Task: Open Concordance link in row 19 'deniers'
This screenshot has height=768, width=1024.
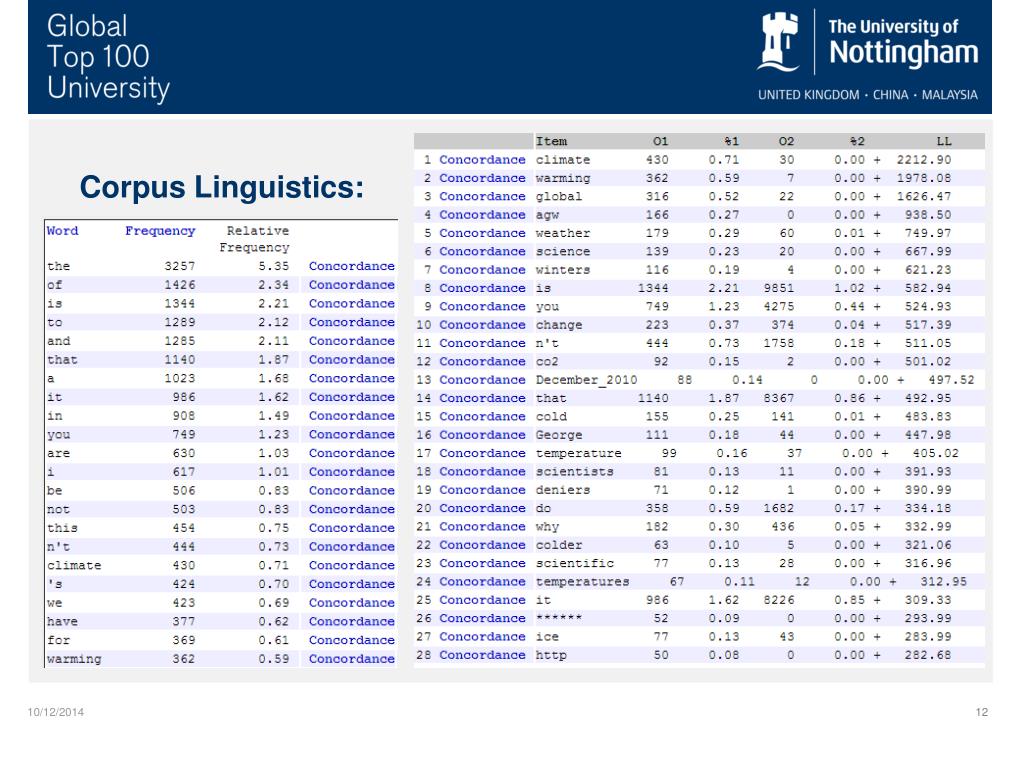Action: (x=482, y=490)
